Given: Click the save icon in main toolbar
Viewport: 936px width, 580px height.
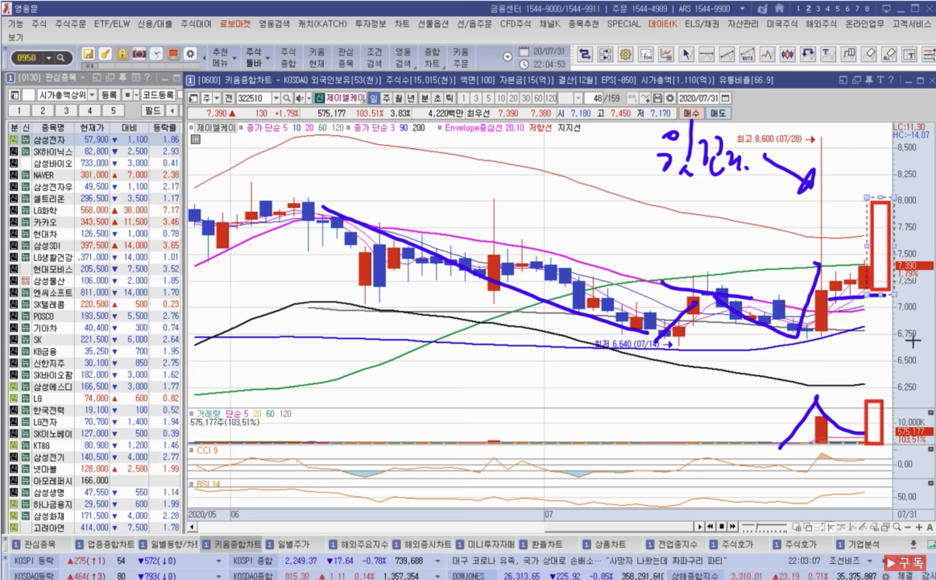Looking at the screenshot, I should tap(88, 54).
